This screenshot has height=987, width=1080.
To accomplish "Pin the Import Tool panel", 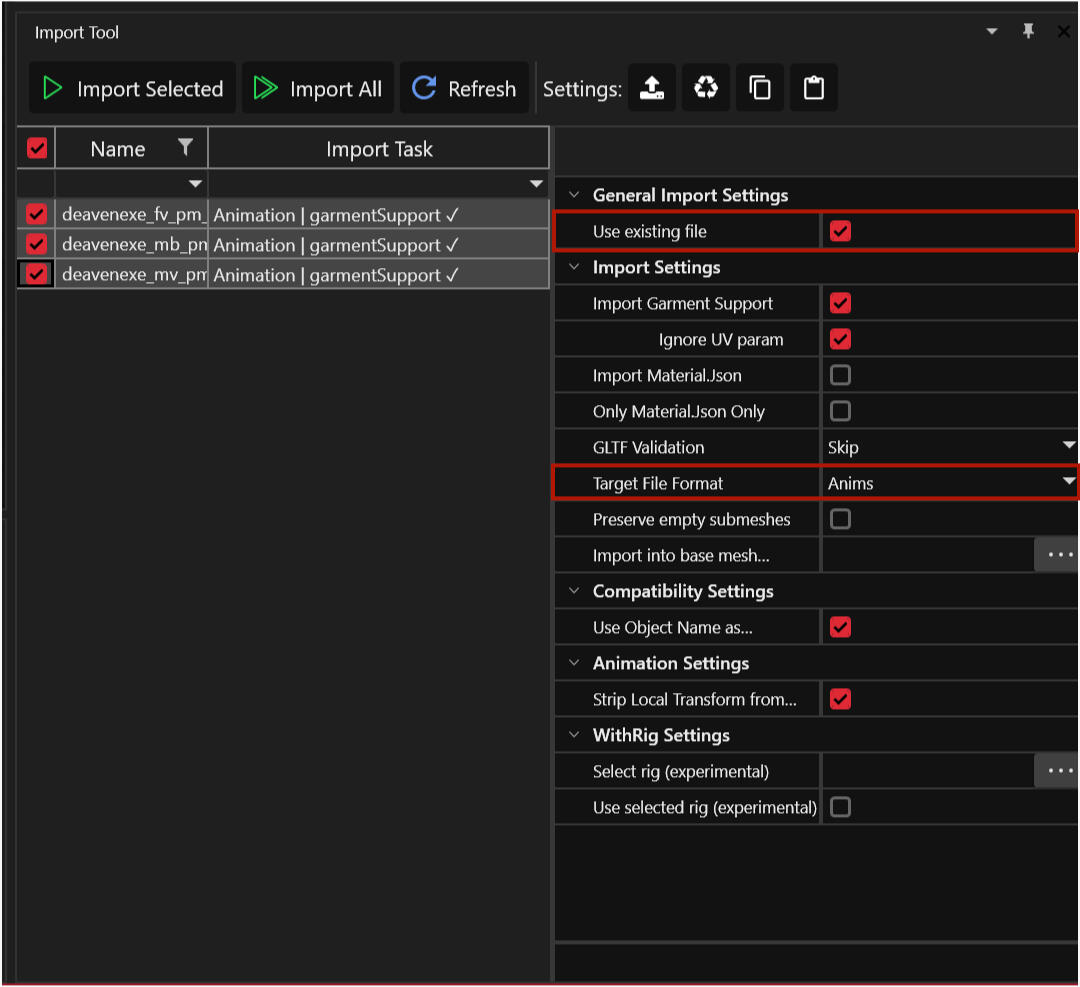I will 1028,32.
